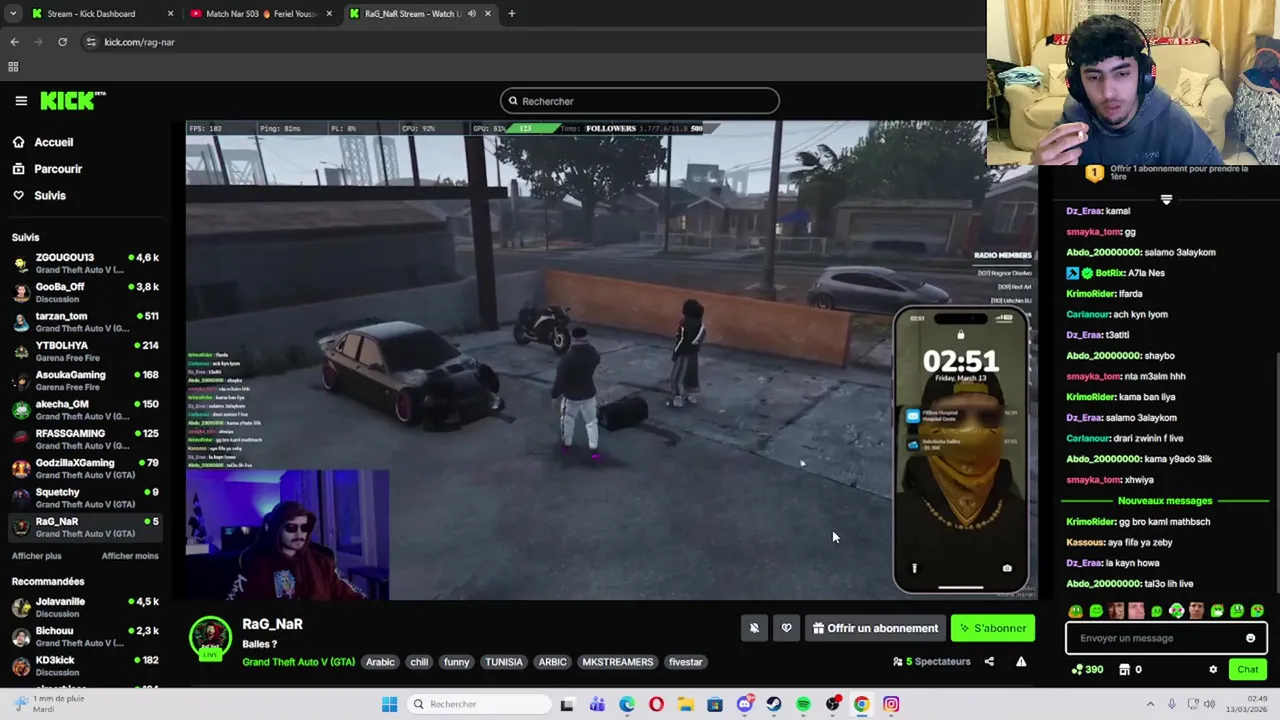Click the Windows taskbar Rechercher search box
Viewport: 1280px width, 720px height.
coord(479,704)
